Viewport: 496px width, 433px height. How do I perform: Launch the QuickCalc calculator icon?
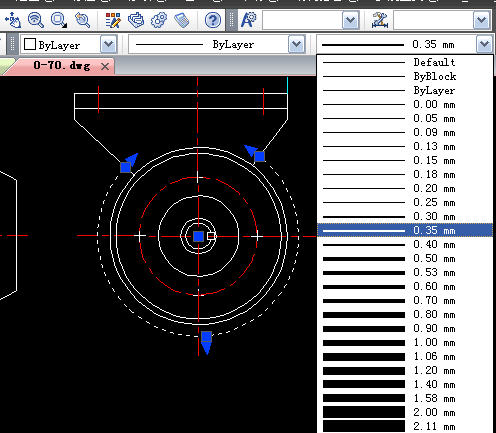(182, 20)
